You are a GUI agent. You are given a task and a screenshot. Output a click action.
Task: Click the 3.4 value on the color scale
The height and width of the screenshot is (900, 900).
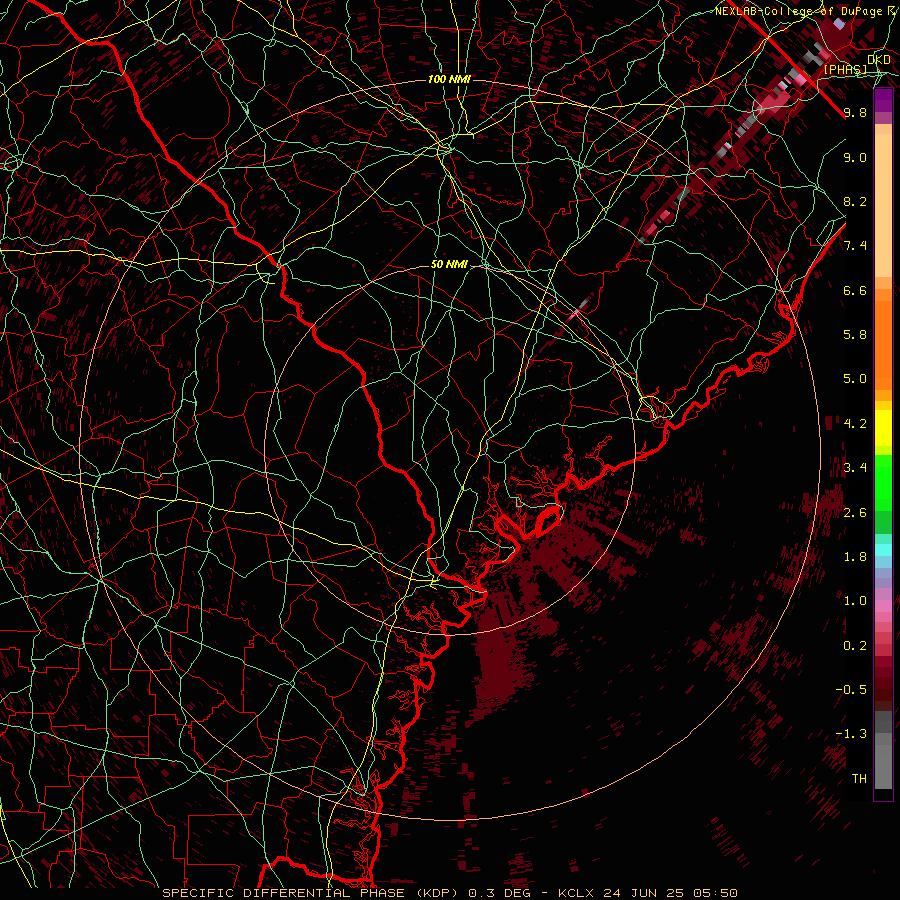pos(855,468)
